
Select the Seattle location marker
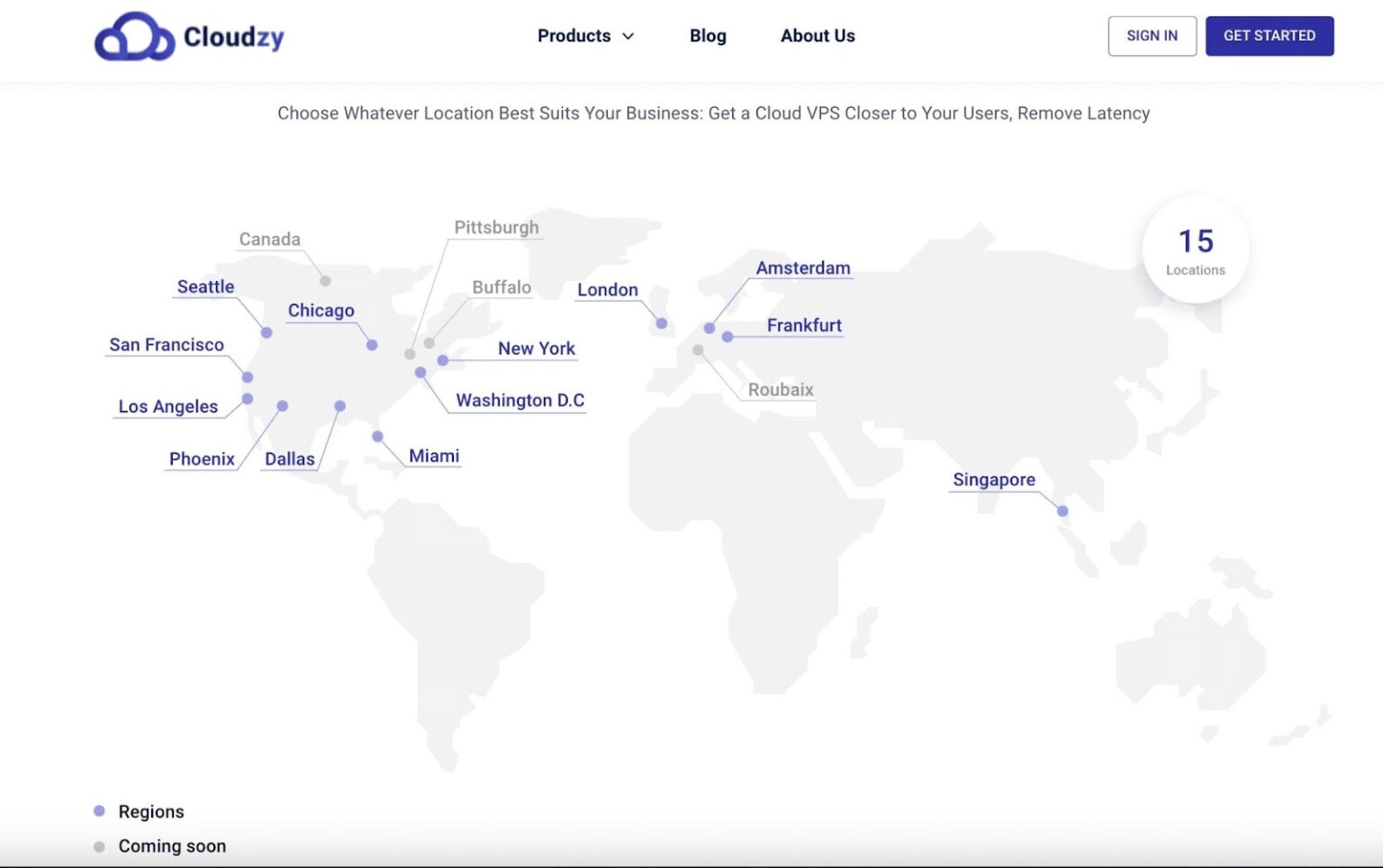tap(267, 332)
